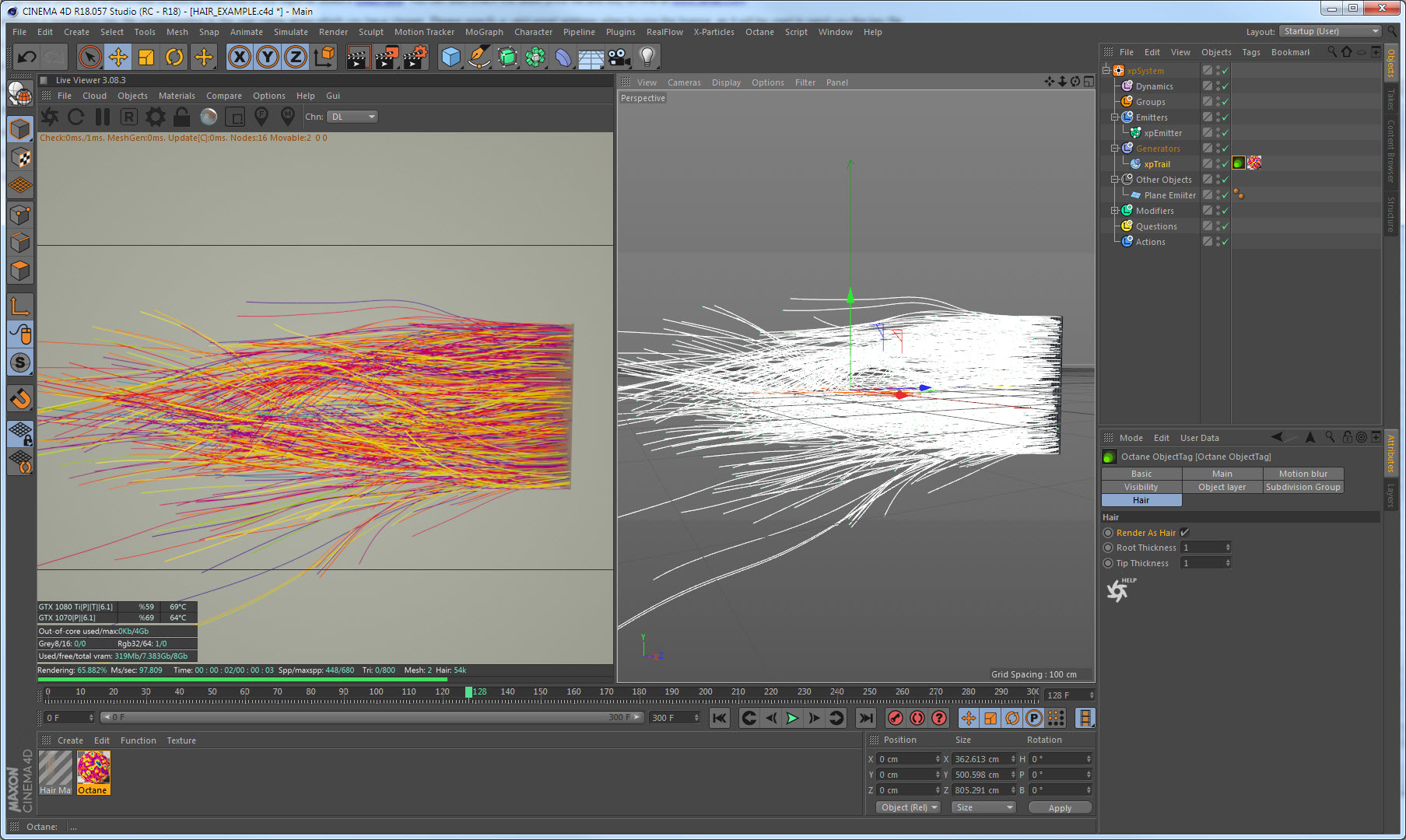Open the Chn channel dropdown
This screenshot has width=1406, height=840.
point(352,117)
